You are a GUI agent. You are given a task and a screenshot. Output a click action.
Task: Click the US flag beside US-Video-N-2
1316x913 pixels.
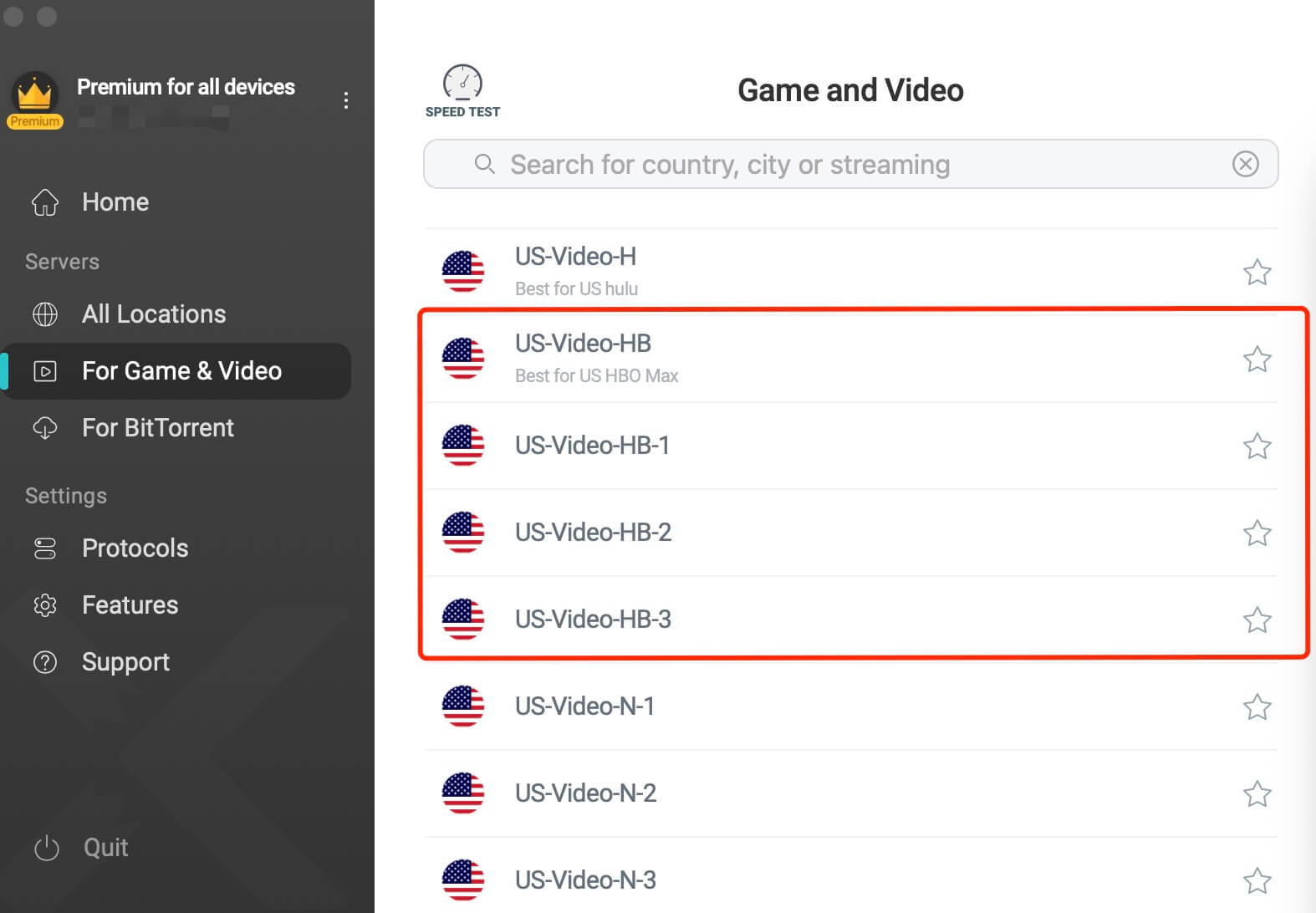point(463,793)
